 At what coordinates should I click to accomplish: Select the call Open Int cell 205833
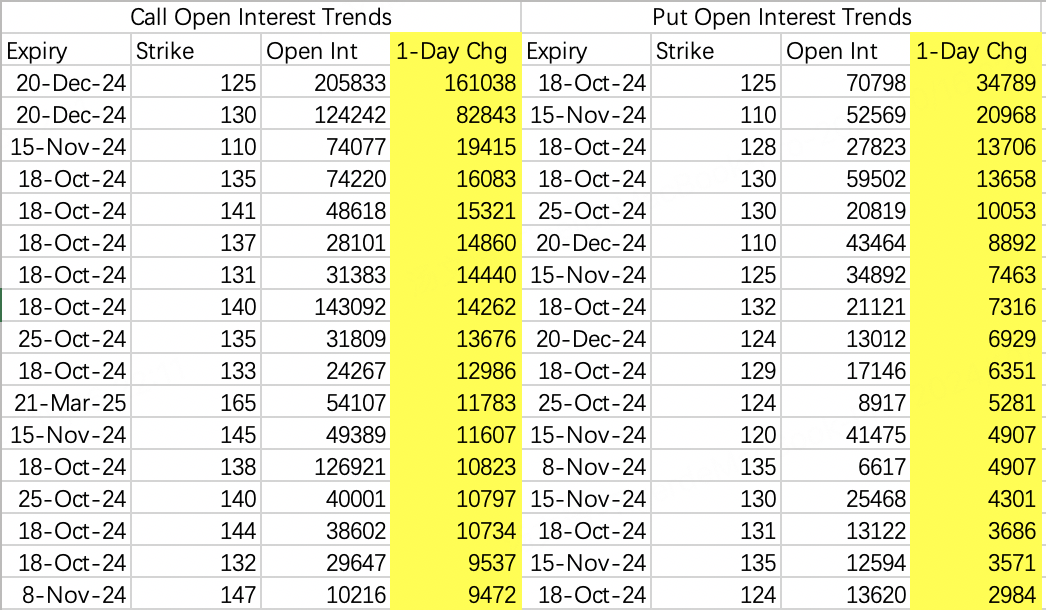coord(325,82)
